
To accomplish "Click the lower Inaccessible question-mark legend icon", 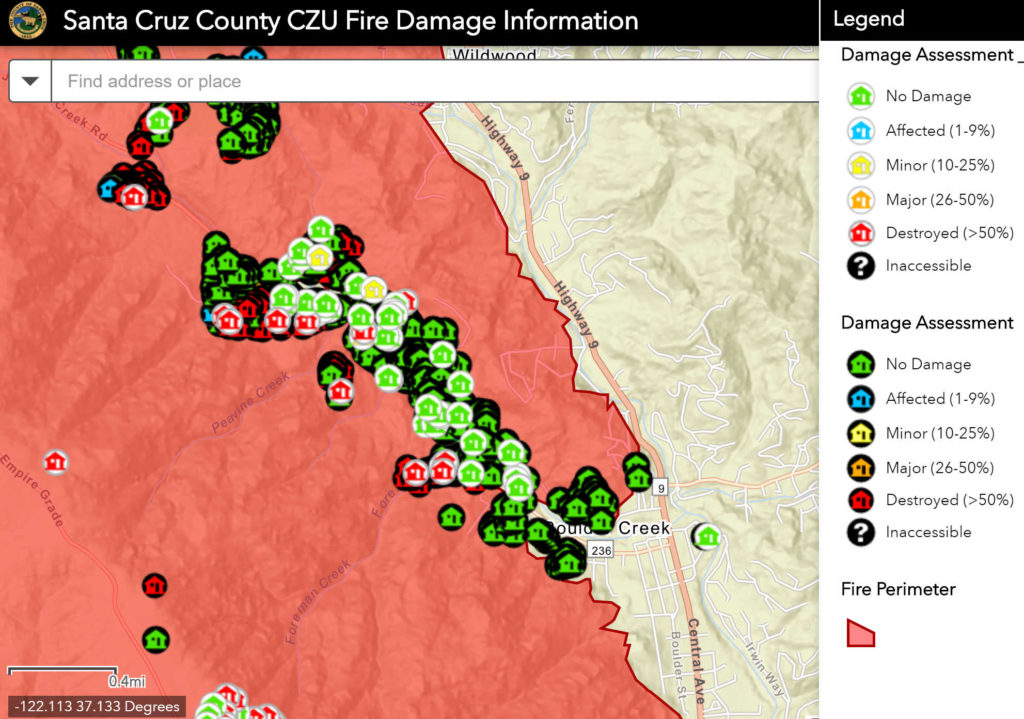I will 861,532.
